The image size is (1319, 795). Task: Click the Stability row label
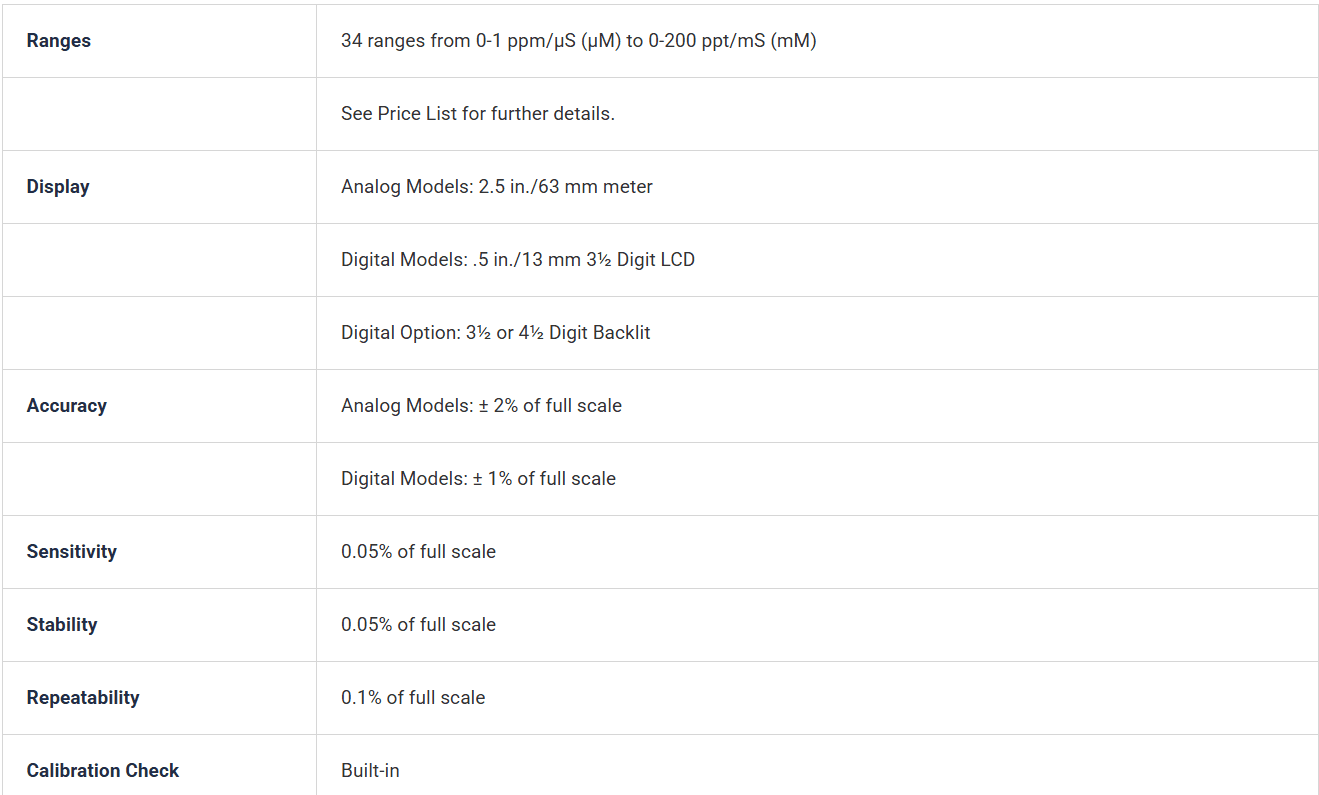pos(62,625)
